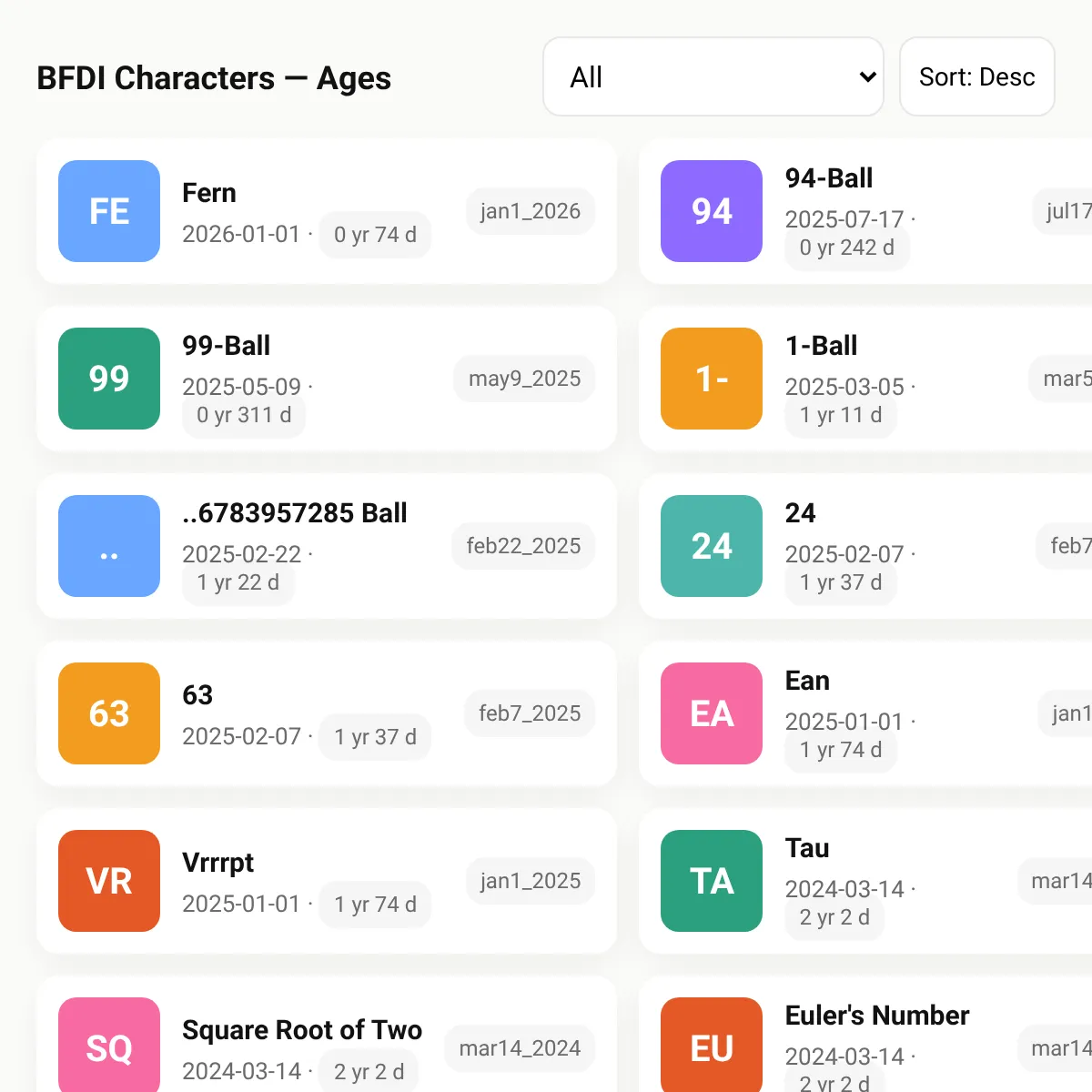Click the Square Root of Two name
This screenshot has width=1092, height=1092.
coord(302,1030)
